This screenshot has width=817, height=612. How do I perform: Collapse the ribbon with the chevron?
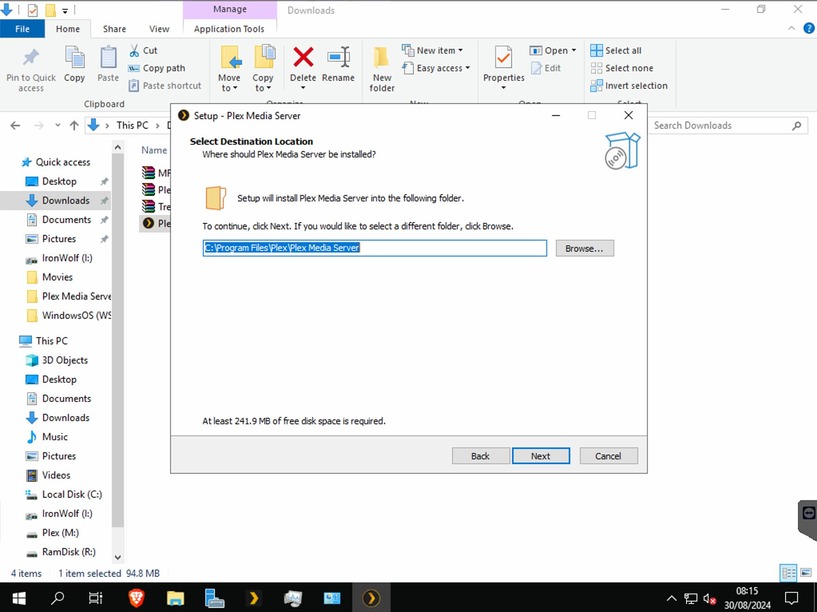point(791,29)
